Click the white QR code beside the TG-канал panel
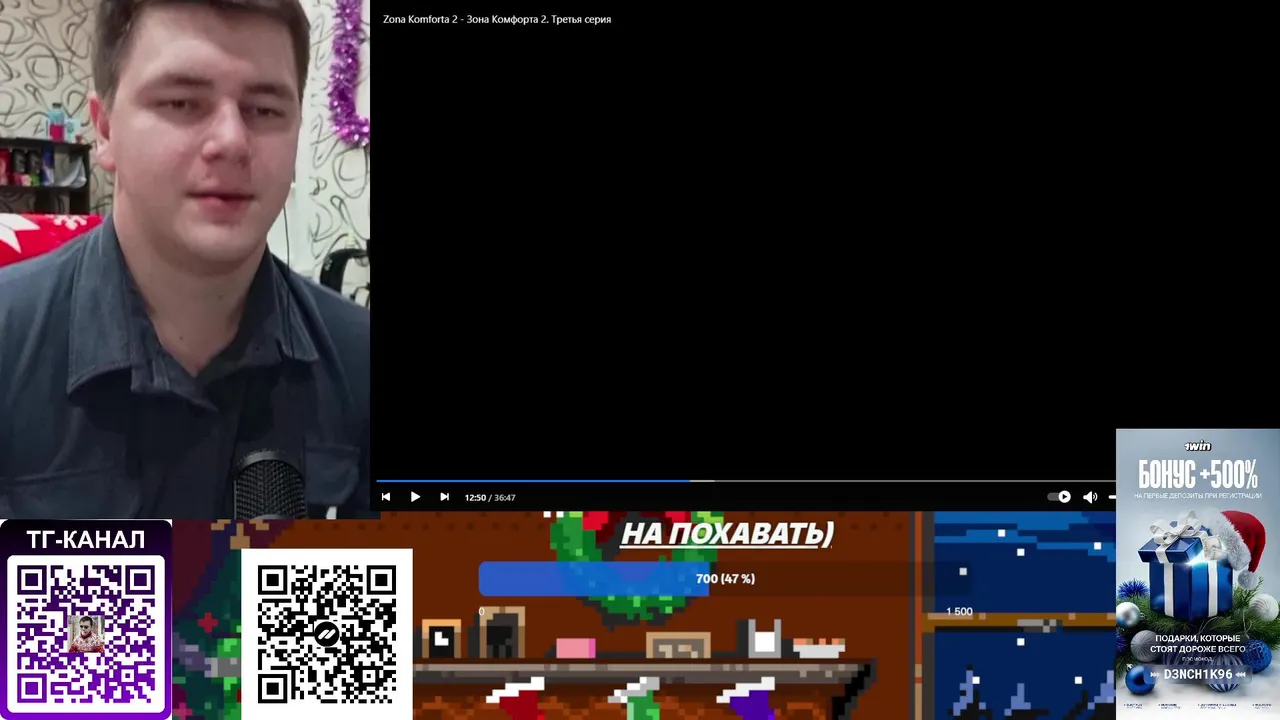This screenshot has width=1280, height=720. pos(327,634)
